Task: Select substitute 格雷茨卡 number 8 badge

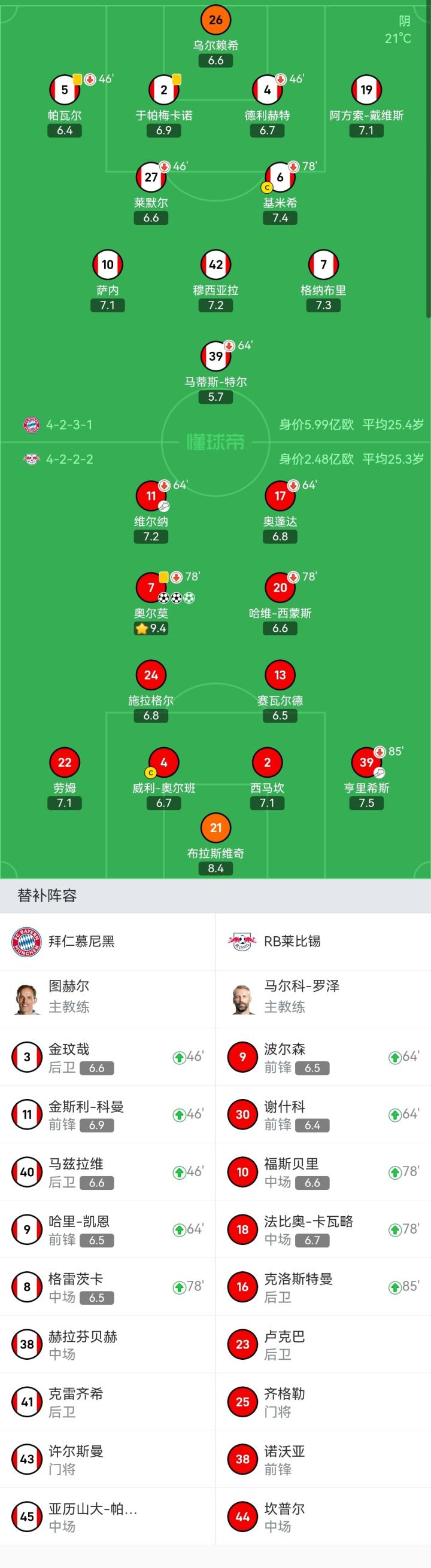Action: click(27, 1287)
